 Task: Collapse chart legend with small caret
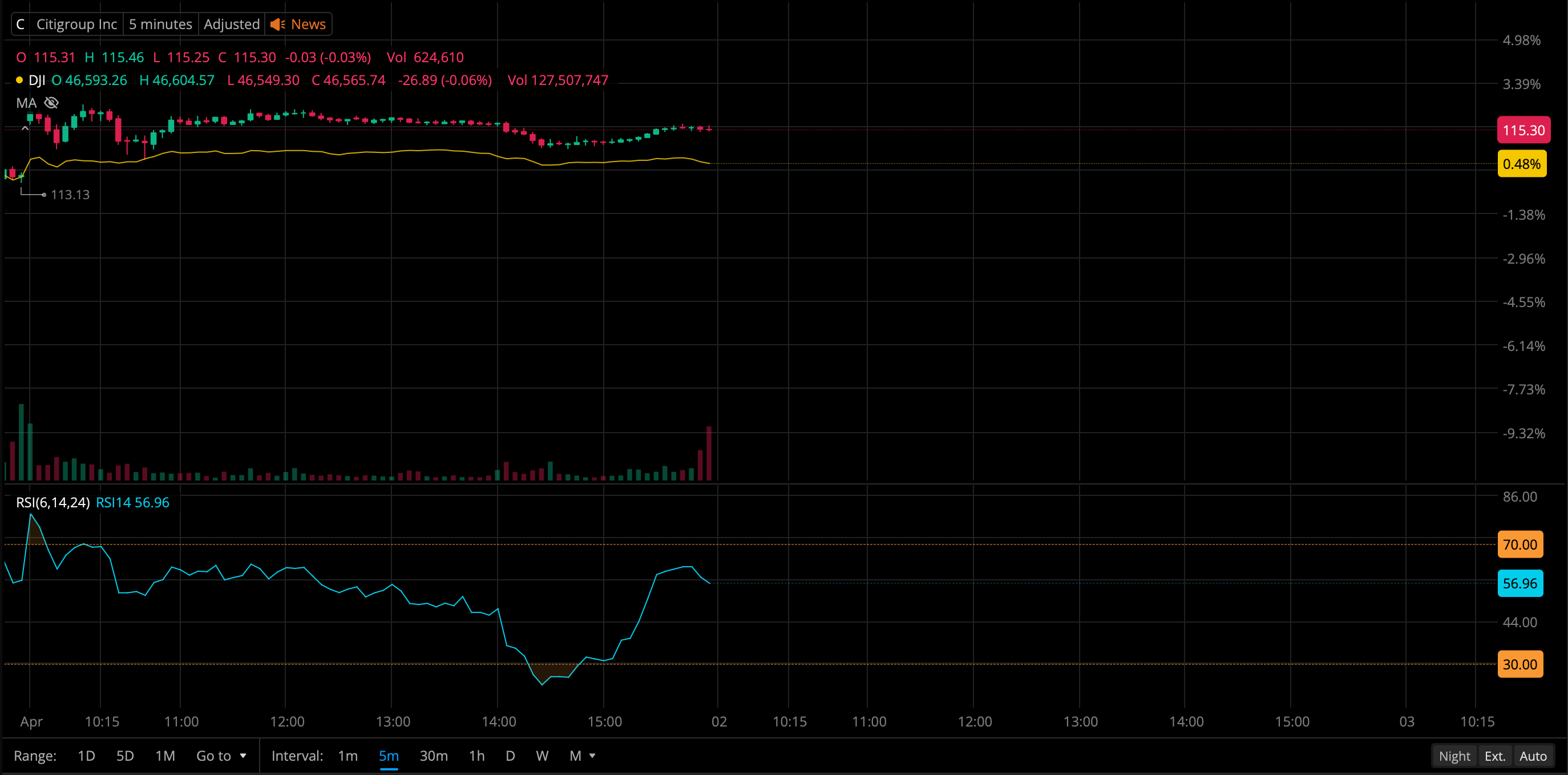click(25, 128)
